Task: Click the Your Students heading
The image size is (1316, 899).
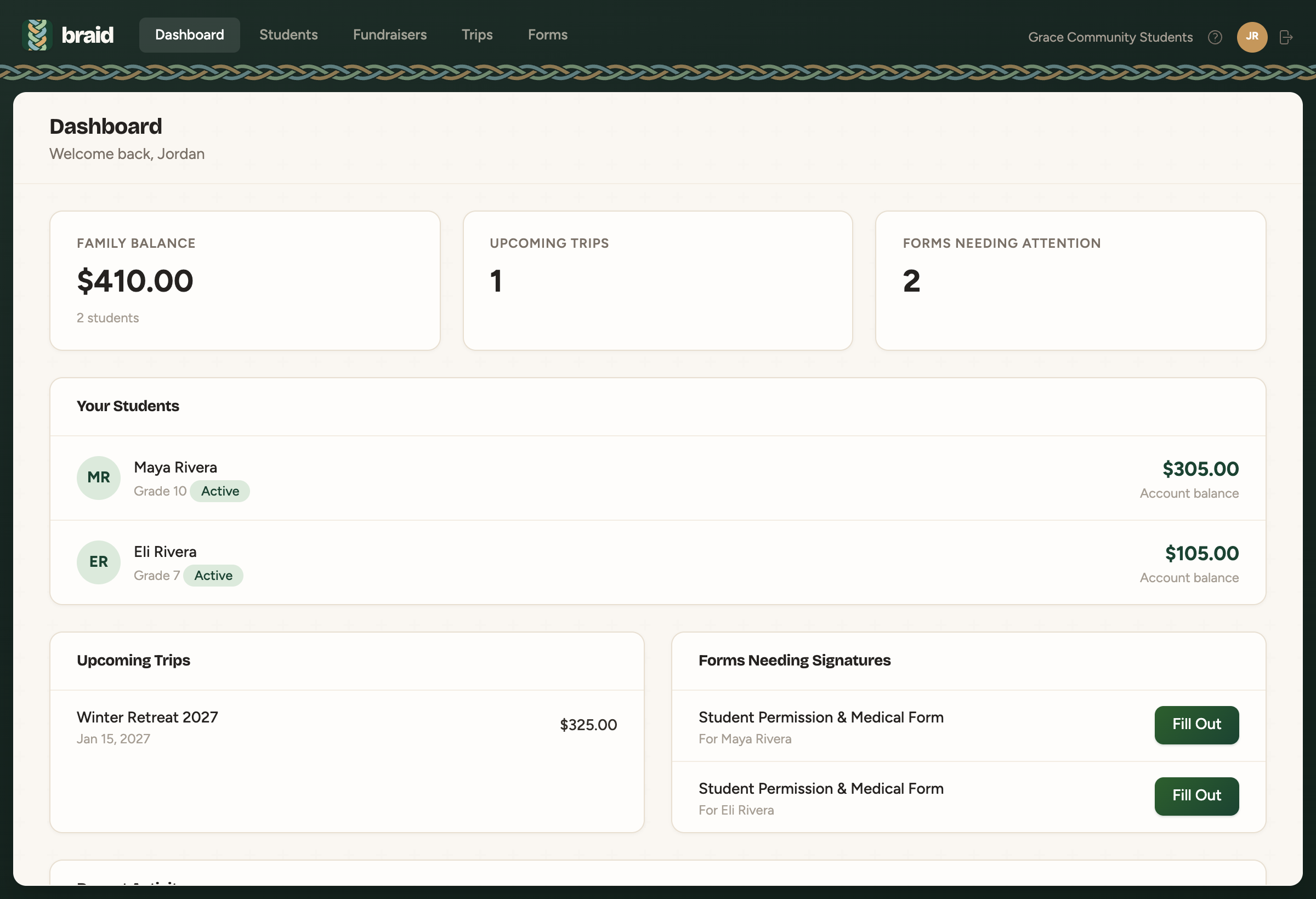Action: tap(128, 407)
